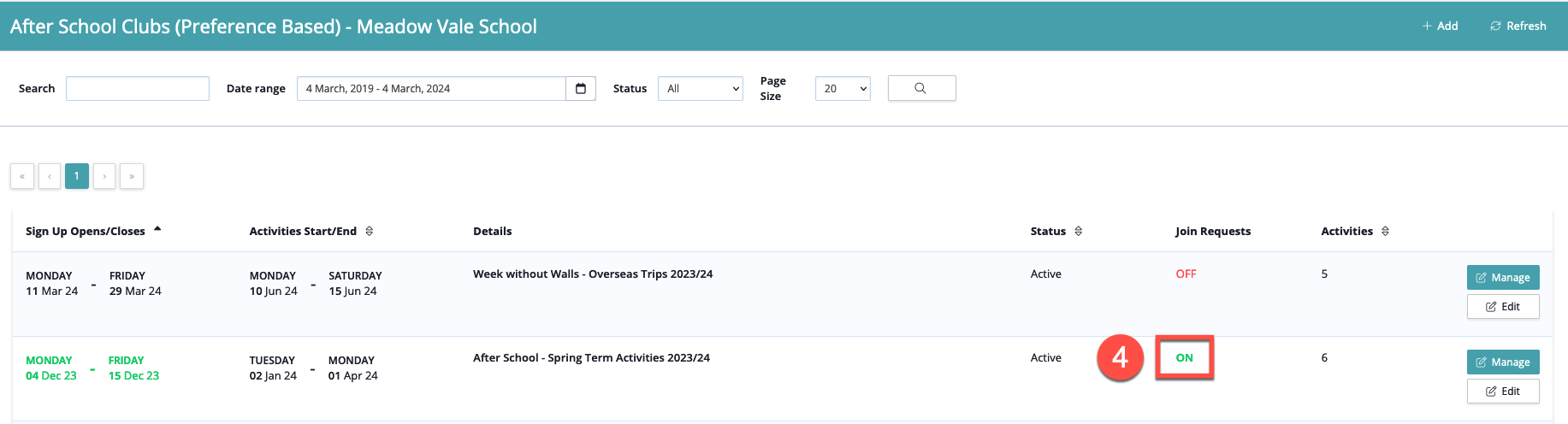The height and width of the screenshot is (424, 1568).
Task: Click the magnifying glass search button
Action: click(x=921, y=89)
